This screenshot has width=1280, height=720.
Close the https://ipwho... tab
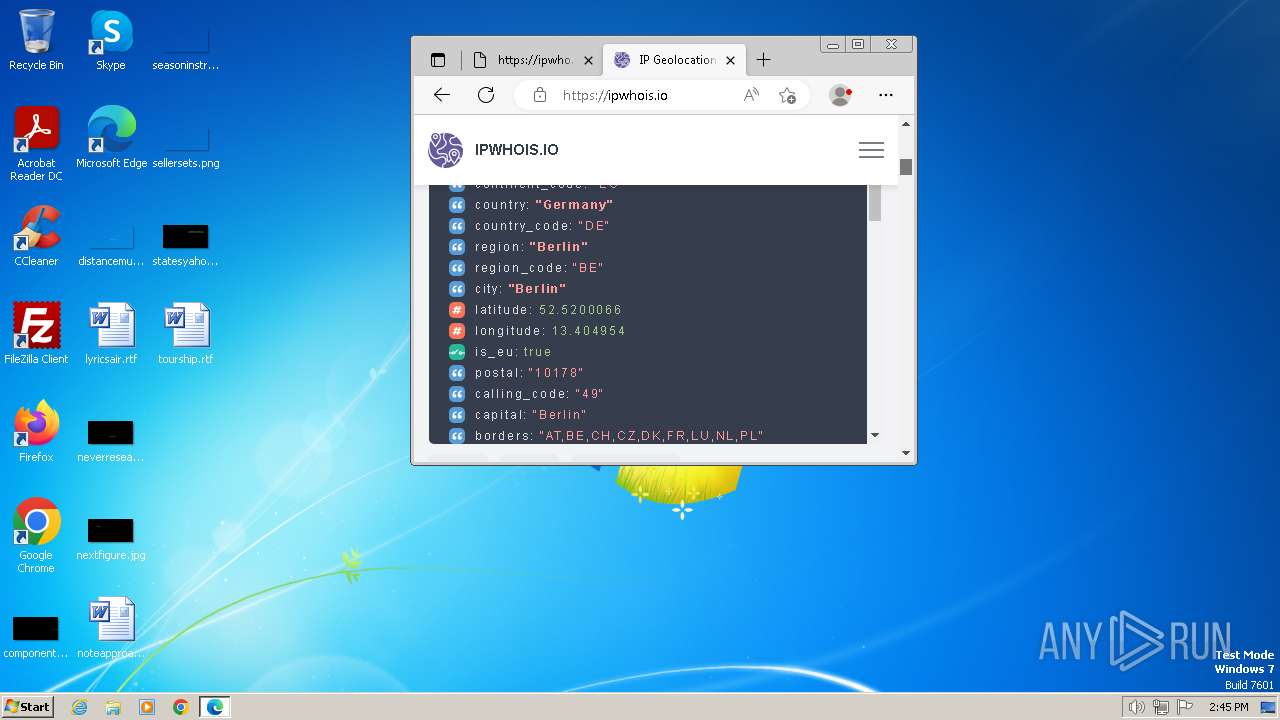(588, 60)
